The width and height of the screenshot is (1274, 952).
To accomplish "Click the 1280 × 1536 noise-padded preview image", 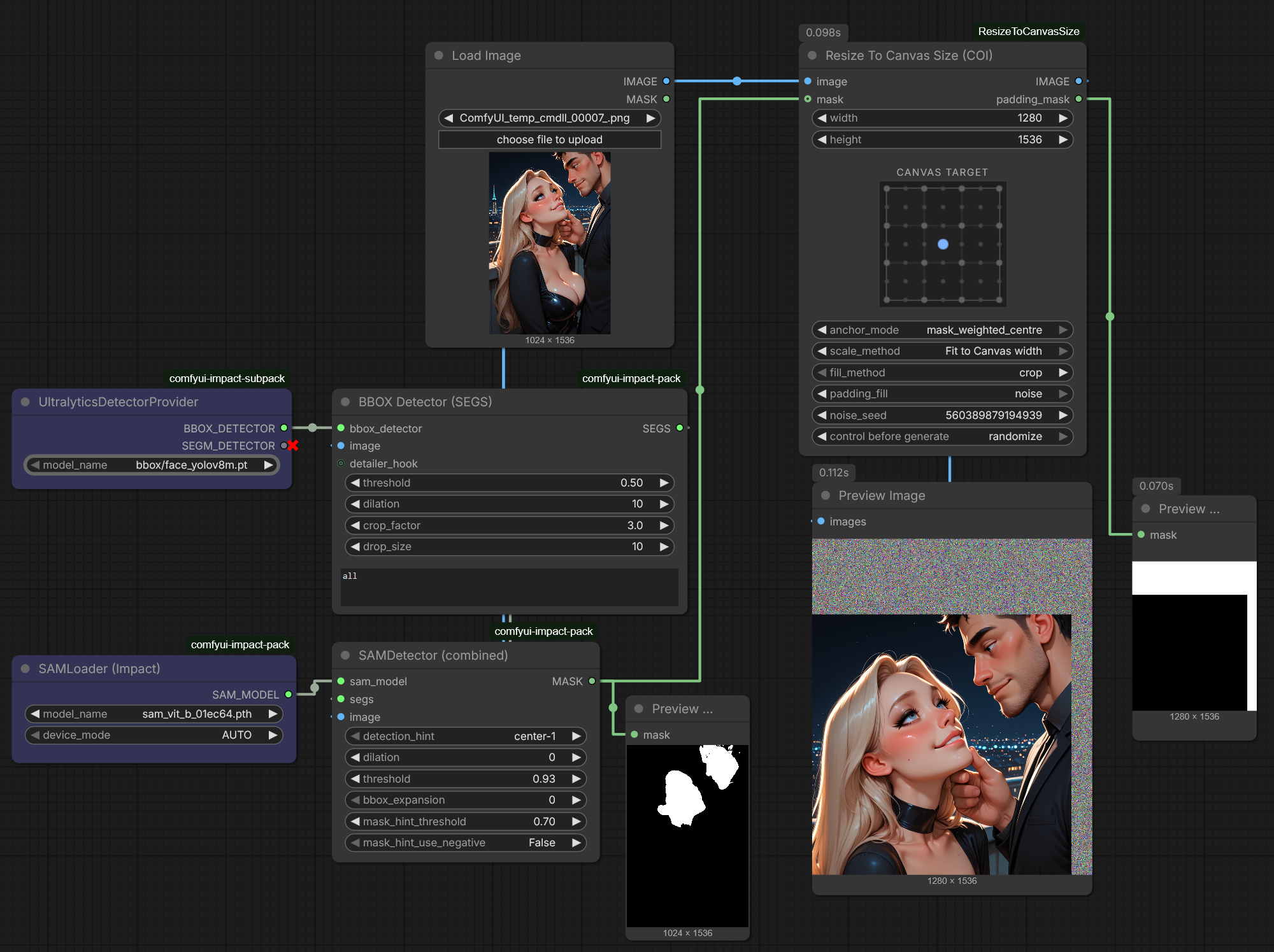I will pyautogui.click(x=952, y=707).
